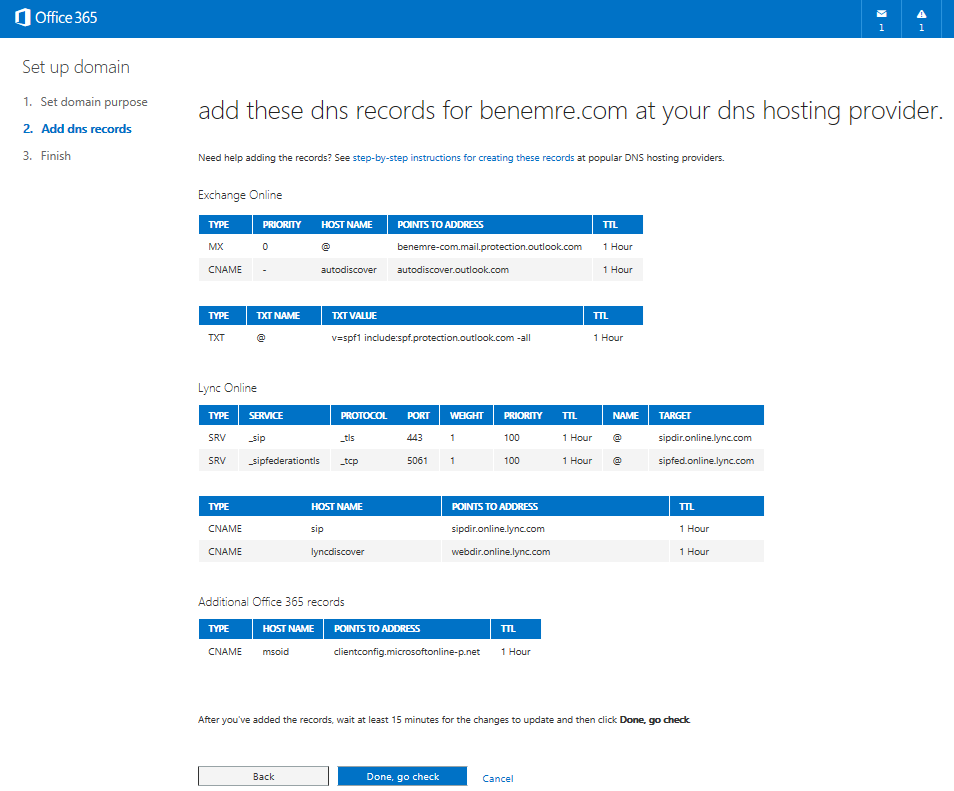954x791 pixels.
Task: Click Done, go check button
Action: pos(402,776)
